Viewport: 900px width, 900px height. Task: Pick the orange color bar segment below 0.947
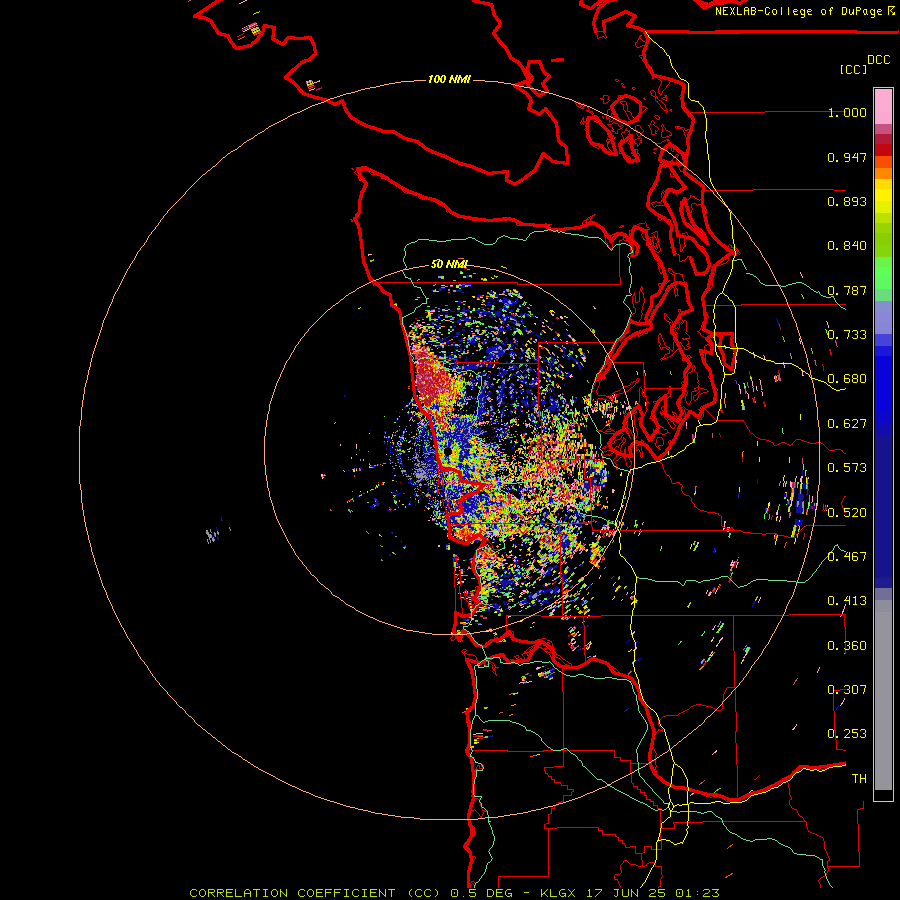click(x=883, y=173)
